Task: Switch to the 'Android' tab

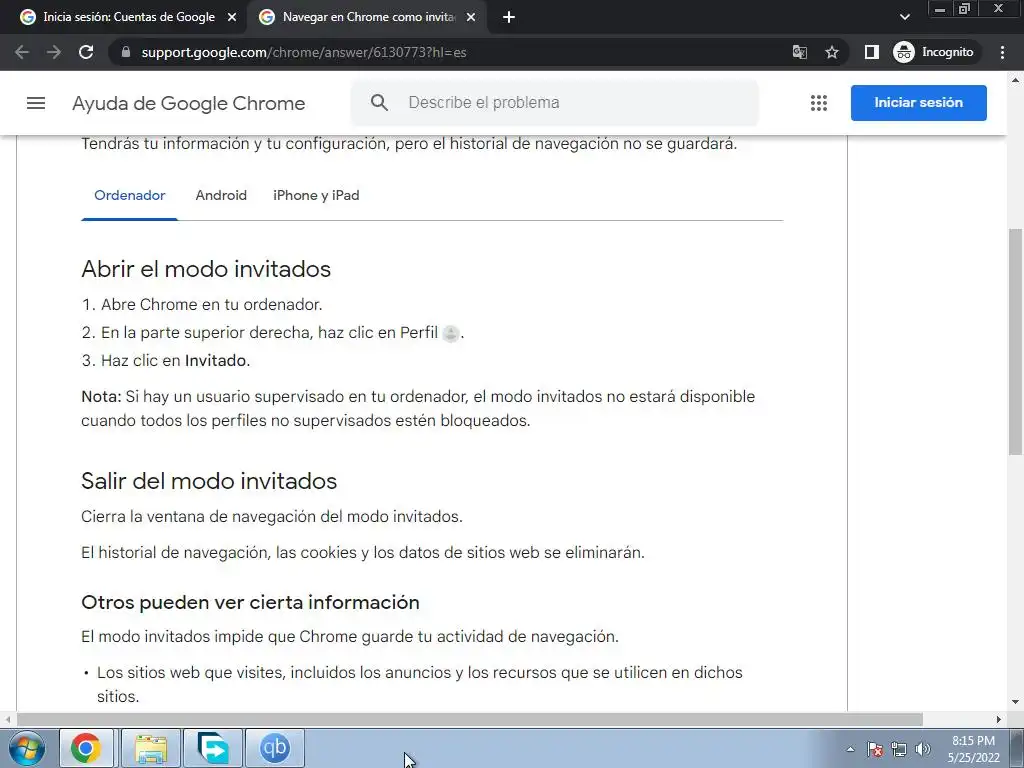Action: [x=221, y=195]
